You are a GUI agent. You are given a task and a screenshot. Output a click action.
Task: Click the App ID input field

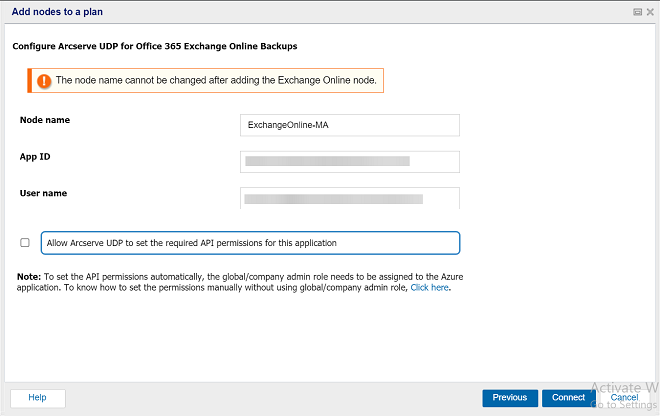[350, 162]
